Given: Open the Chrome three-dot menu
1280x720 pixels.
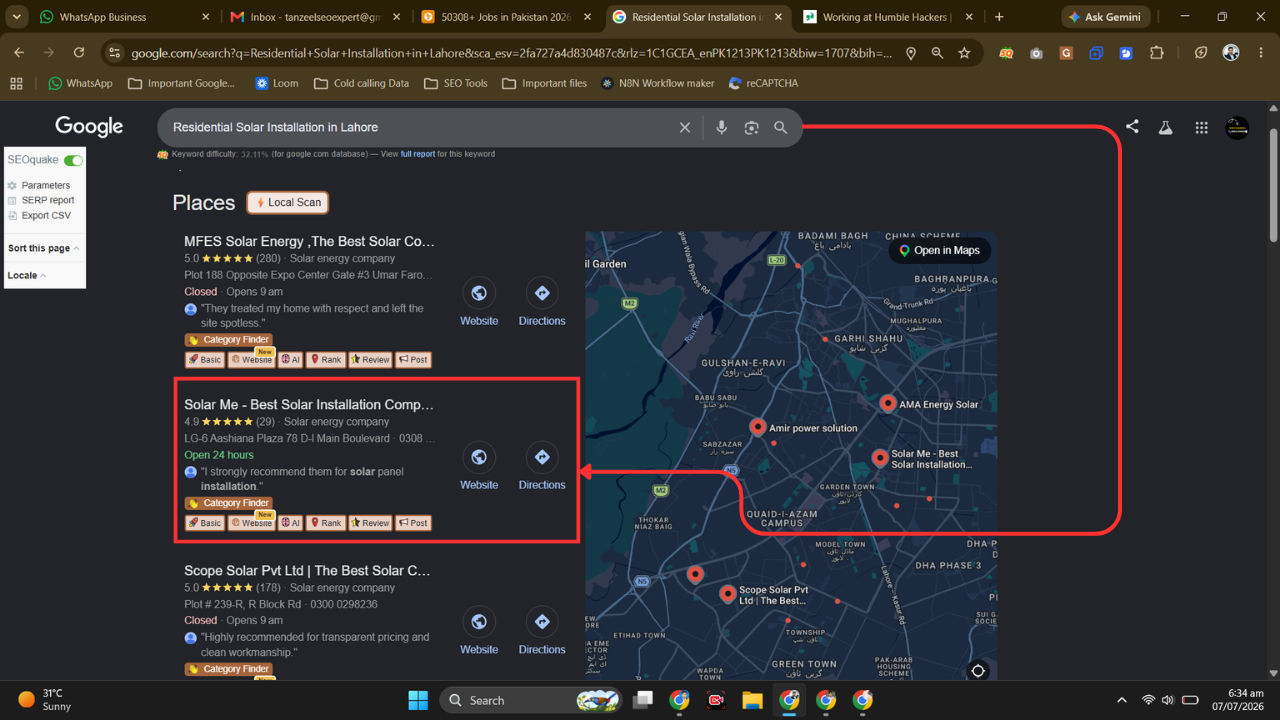Looking at the screenshot, I should click(1260, 53).
